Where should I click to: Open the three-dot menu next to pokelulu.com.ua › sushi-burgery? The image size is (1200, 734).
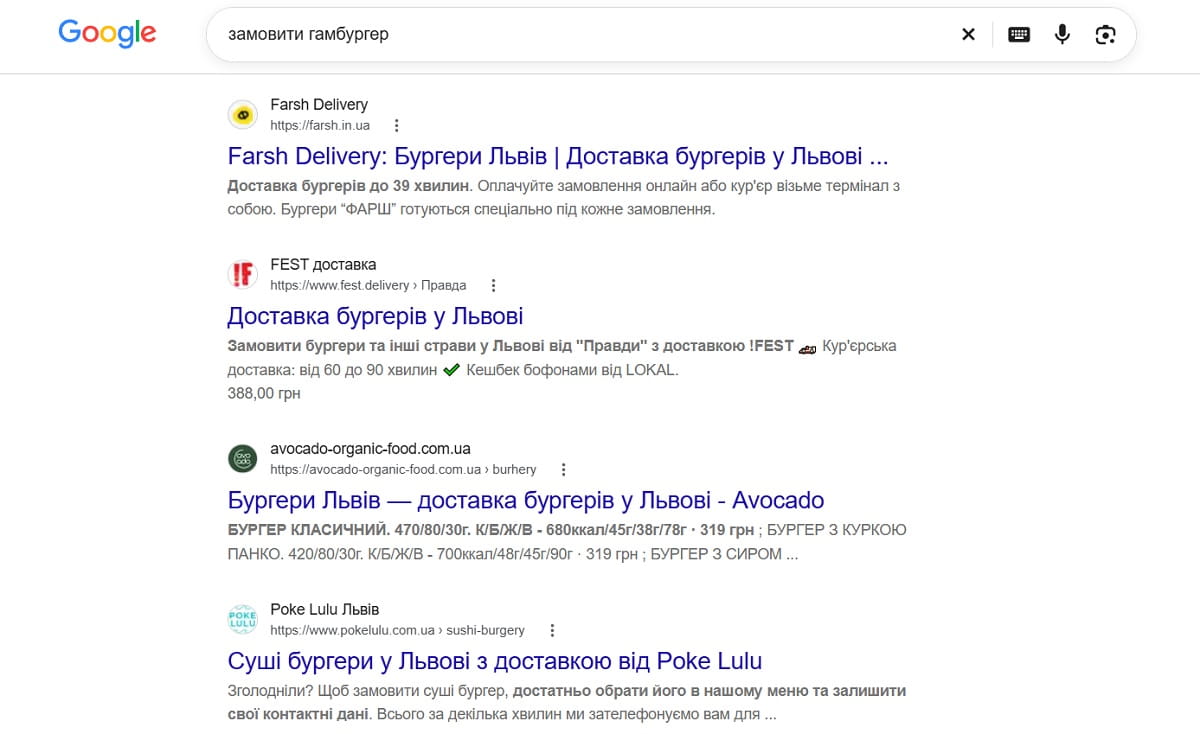[x=552, y=630]
